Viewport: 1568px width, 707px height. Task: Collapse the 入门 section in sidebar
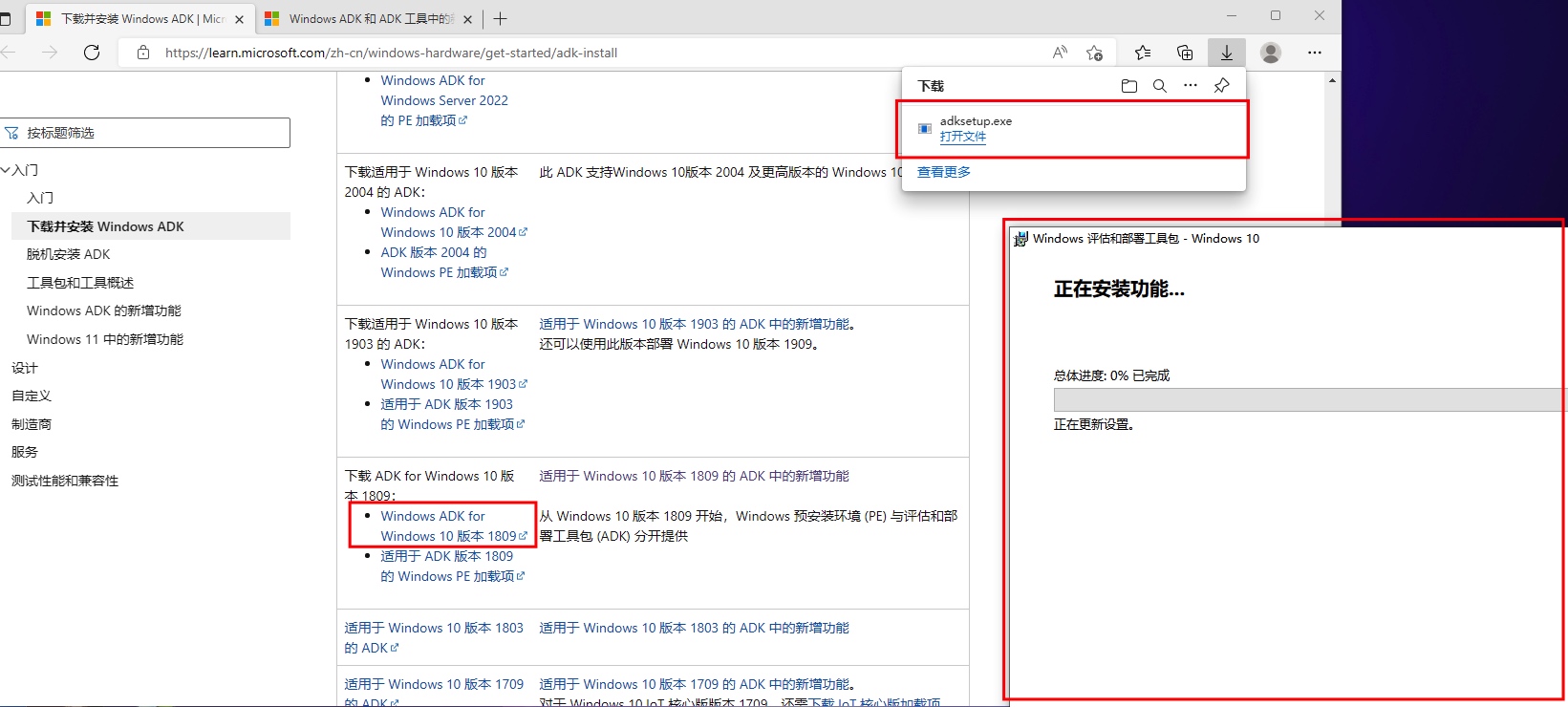click(x=6, y=170)
